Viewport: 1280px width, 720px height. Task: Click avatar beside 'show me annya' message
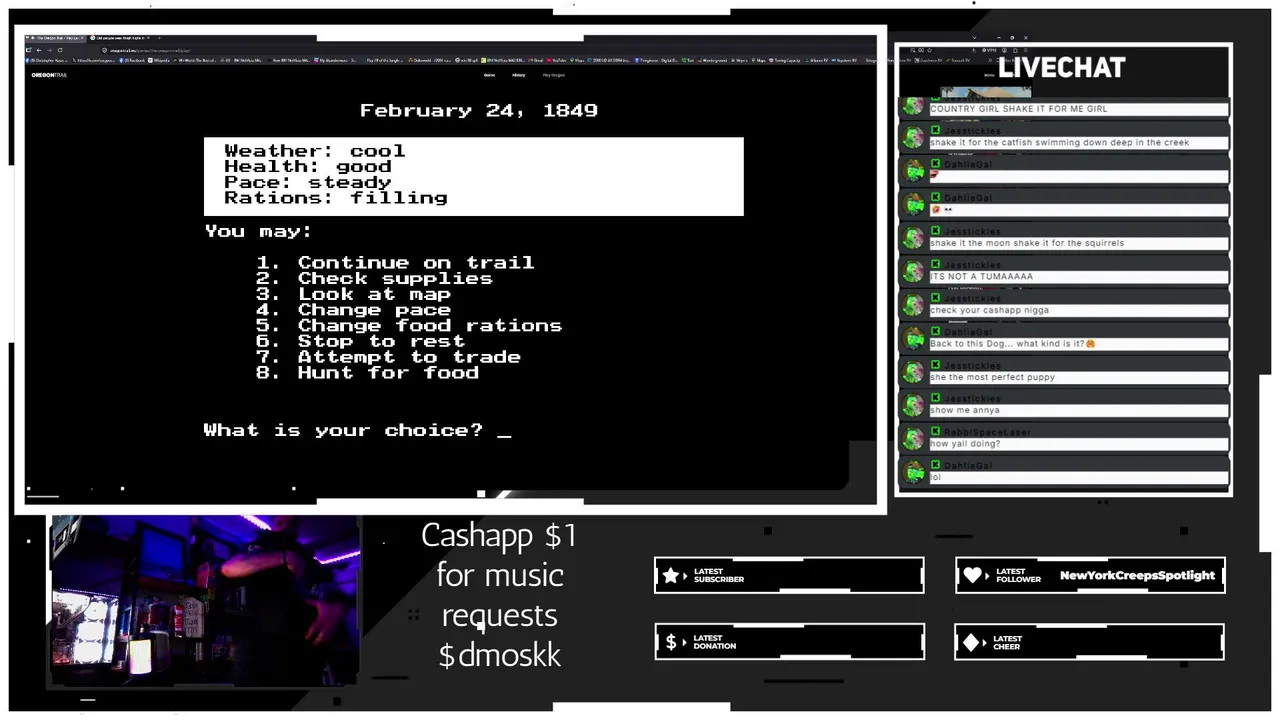click(x=913, y=405)
